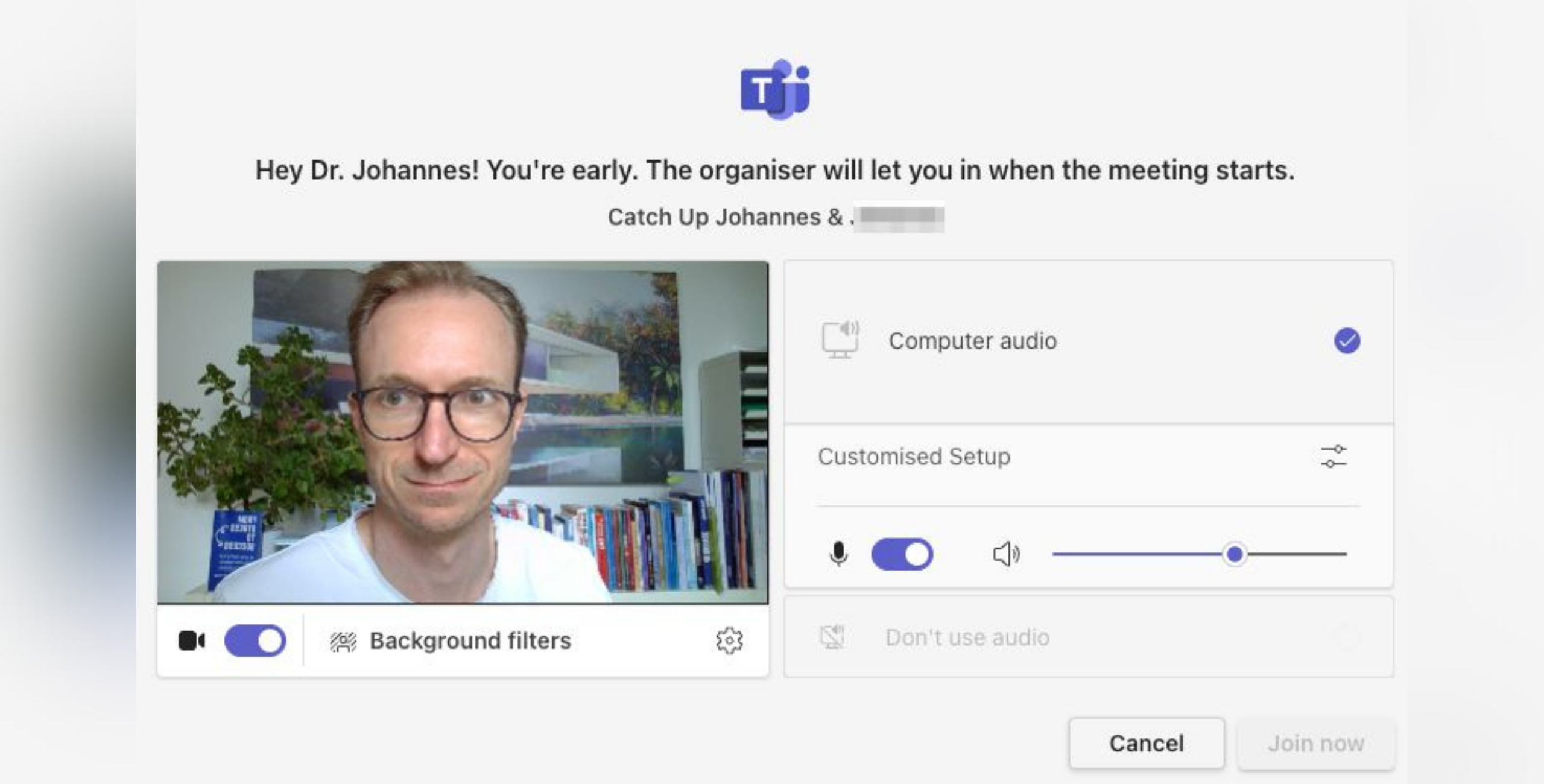Screen dimensions: 1544x784
Task: Click the Microsoft Teams logo
Action: (775, 89)
